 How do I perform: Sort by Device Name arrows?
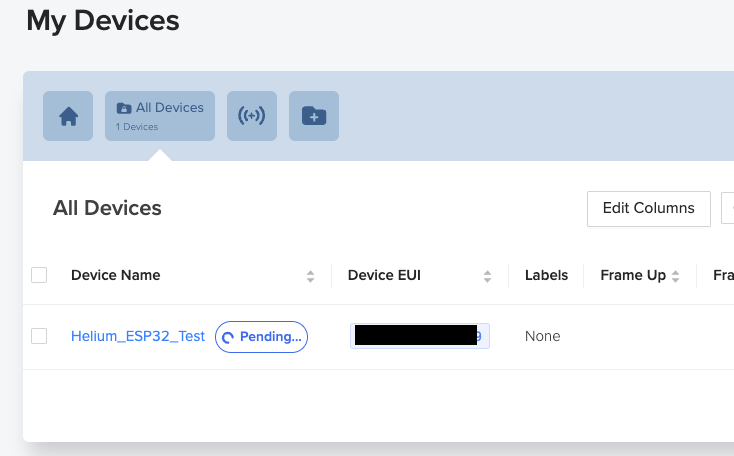310,276
